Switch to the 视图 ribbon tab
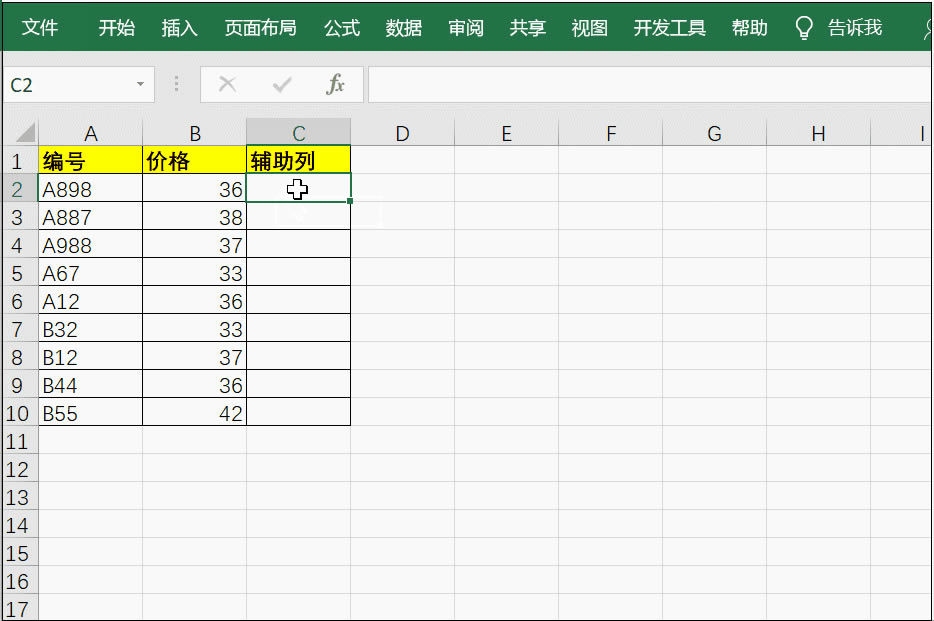Image resolution: width=934 pixels, height=621 pixels. click(588, 28)
